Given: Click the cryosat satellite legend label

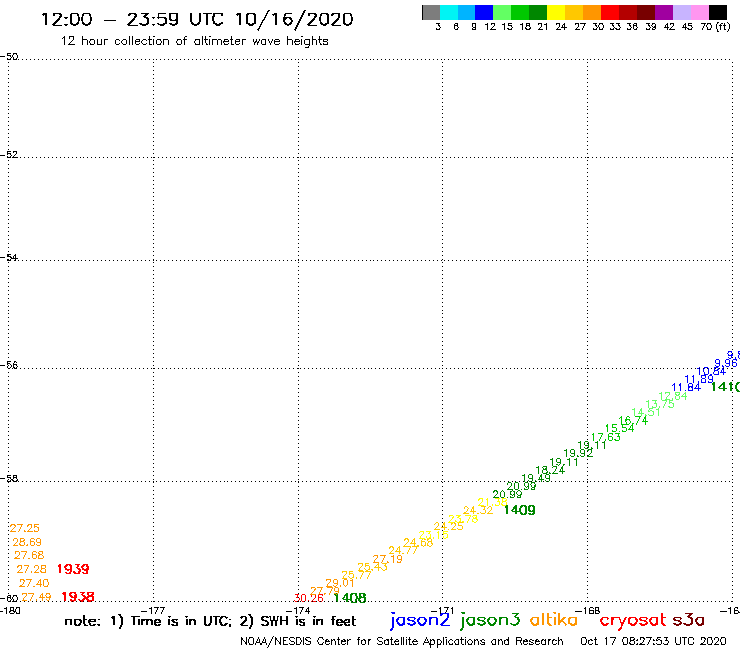Looking at the screenshot, I should click(x=632, y=621).
